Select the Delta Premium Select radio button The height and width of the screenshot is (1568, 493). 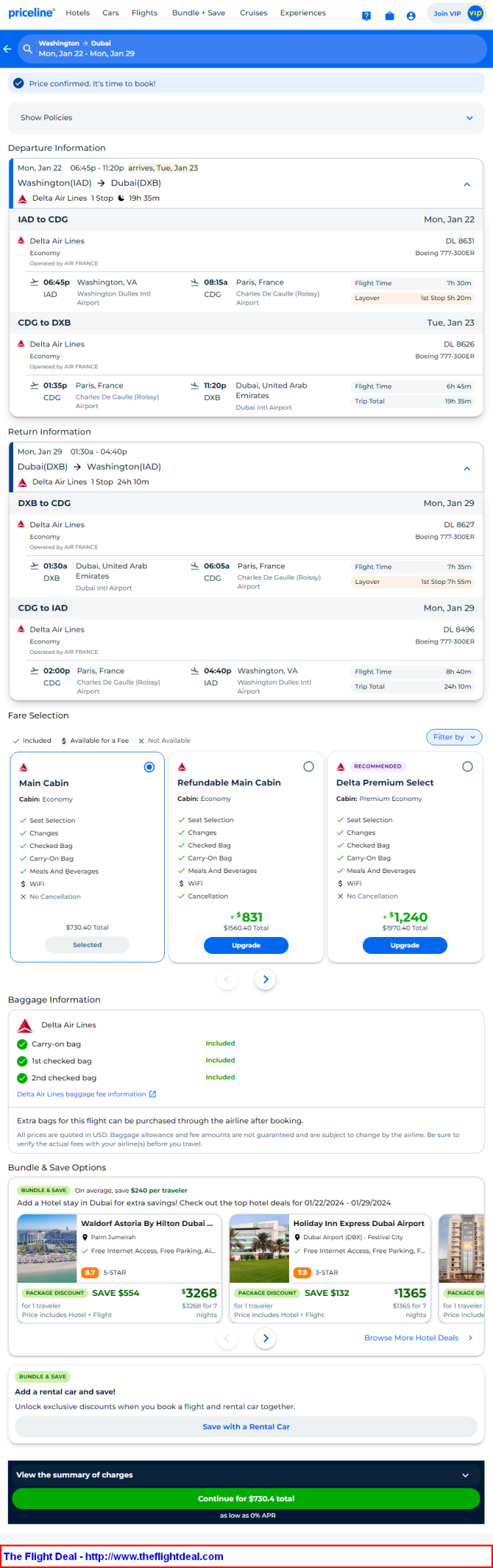coord(467,766)
